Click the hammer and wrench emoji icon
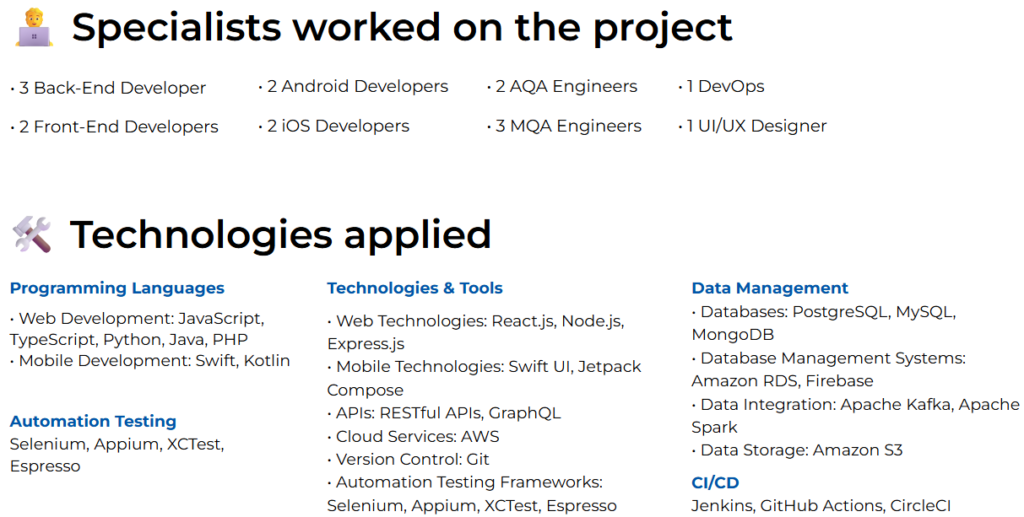This screenshot has width=1024, height=517. 32,234
